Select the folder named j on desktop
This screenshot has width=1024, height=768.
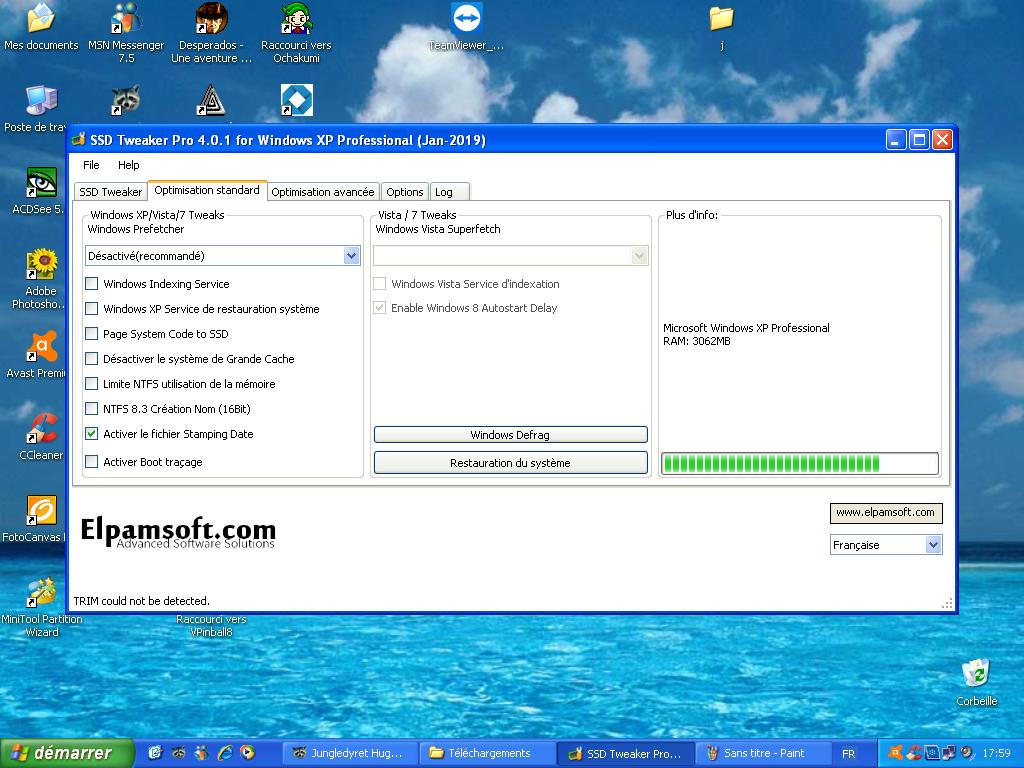point(722,19)
